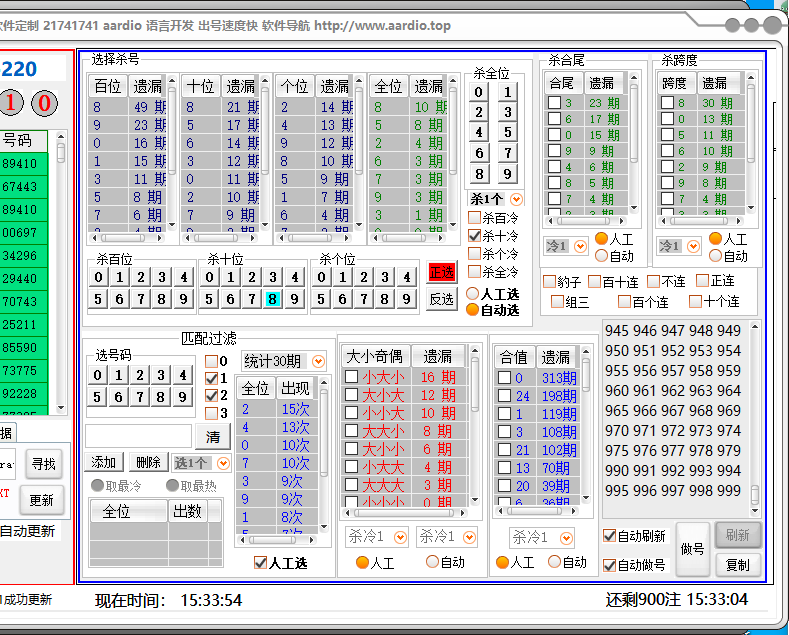This screenshot has height=635, width=789.
Task: Click the 自动更新 label
Action: 27,531
